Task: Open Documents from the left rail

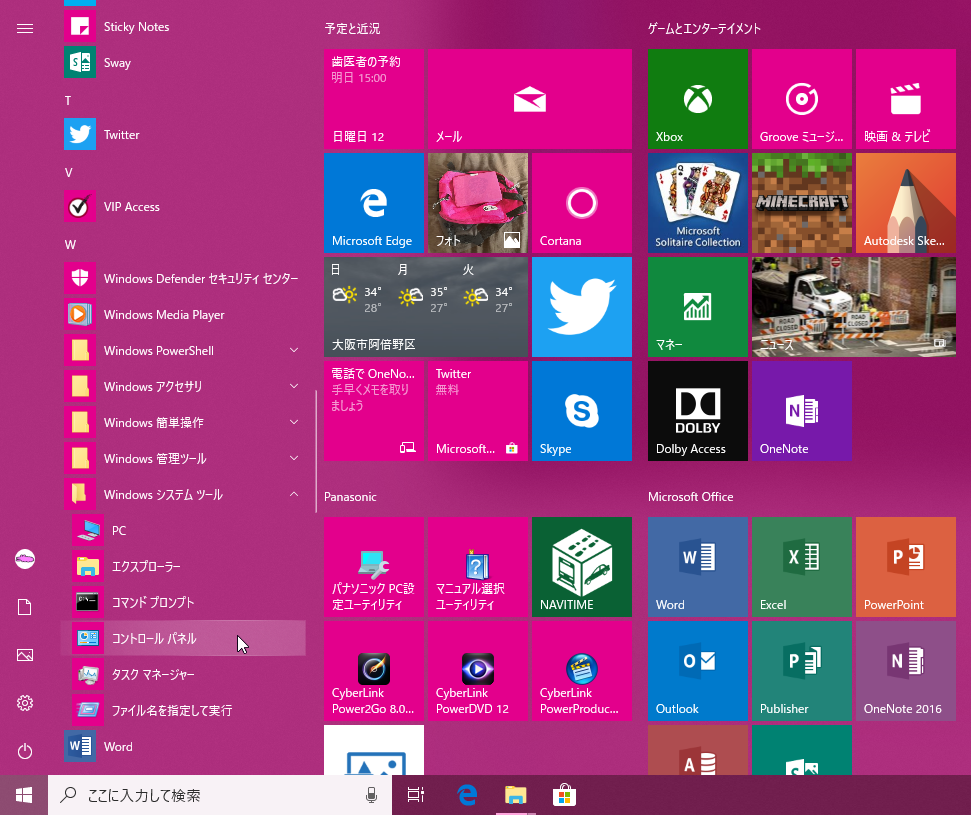Action: 25,607
